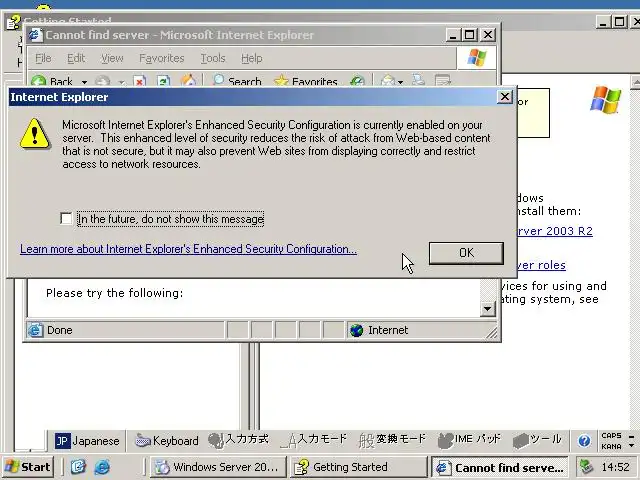The width and height of the screenshot is (640, 480).
Task: Minimize the Cannot find server IE window
Action: click(452, 35)
